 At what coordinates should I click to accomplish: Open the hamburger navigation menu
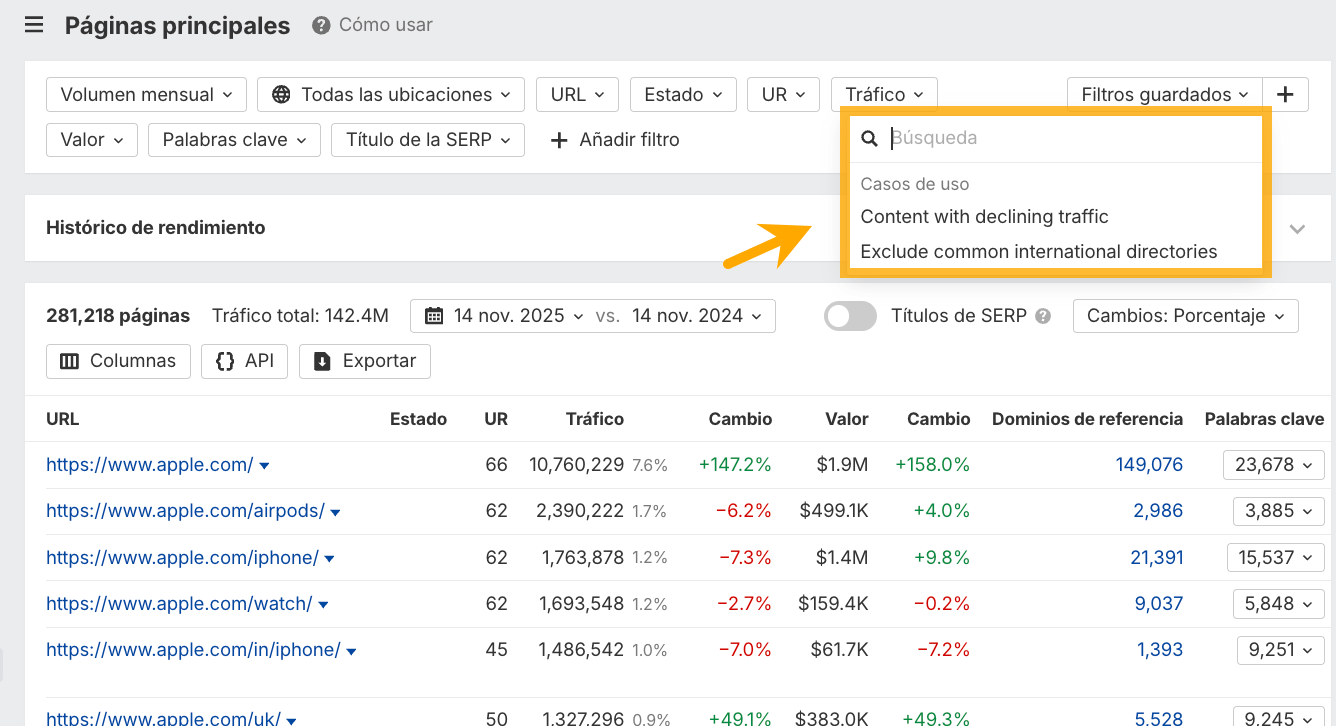tap(33, 24)
